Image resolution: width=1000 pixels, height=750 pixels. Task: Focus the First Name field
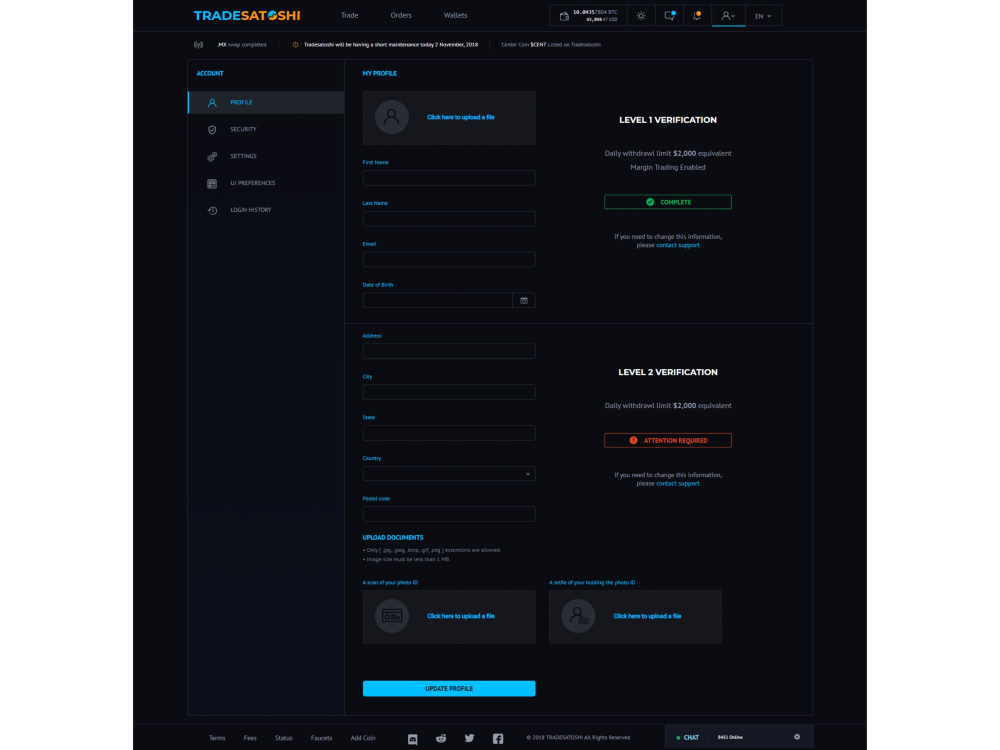(x=449, y=178)
